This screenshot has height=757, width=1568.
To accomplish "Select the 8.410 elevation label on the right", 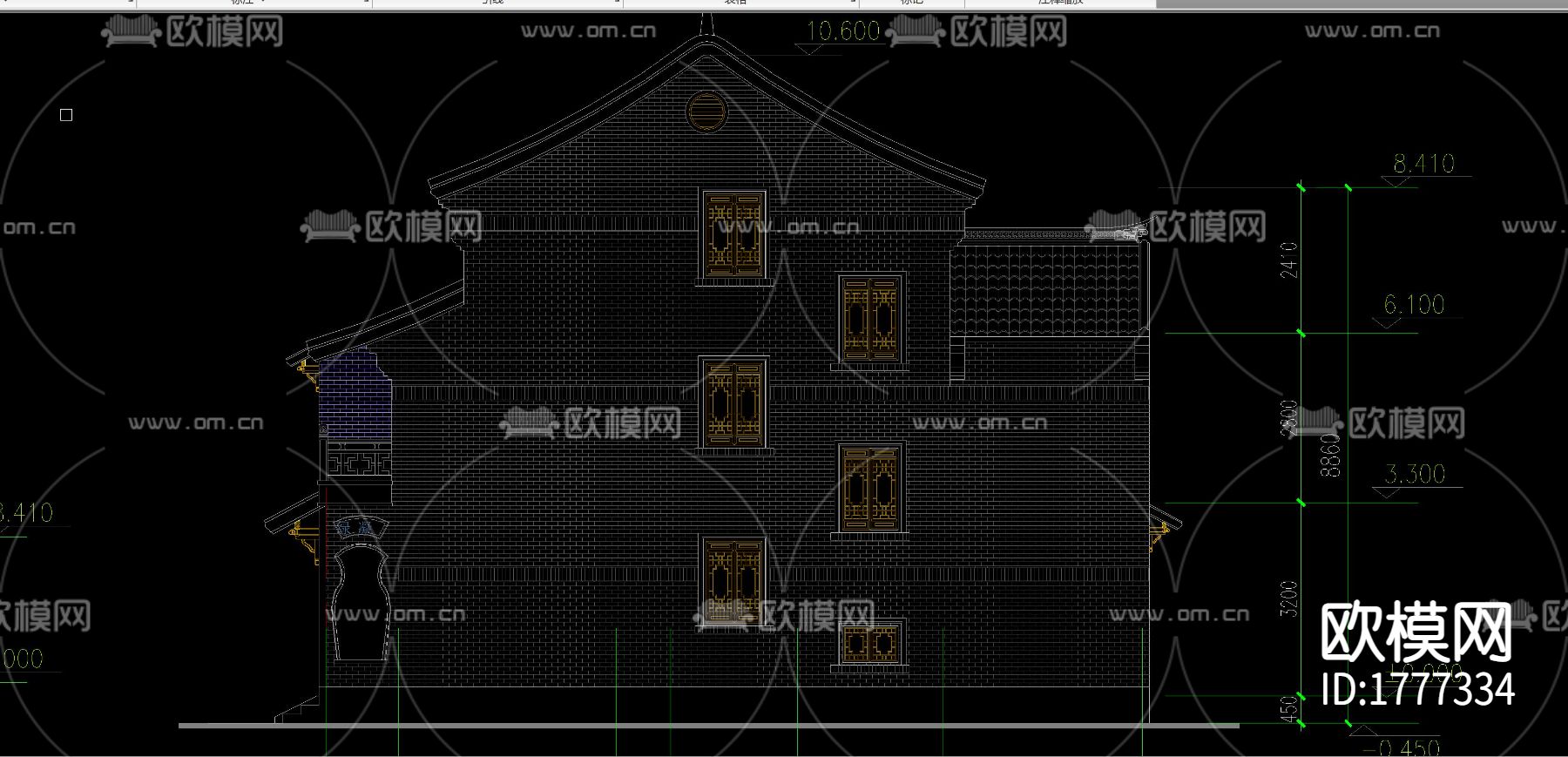I will [1423, 163].
